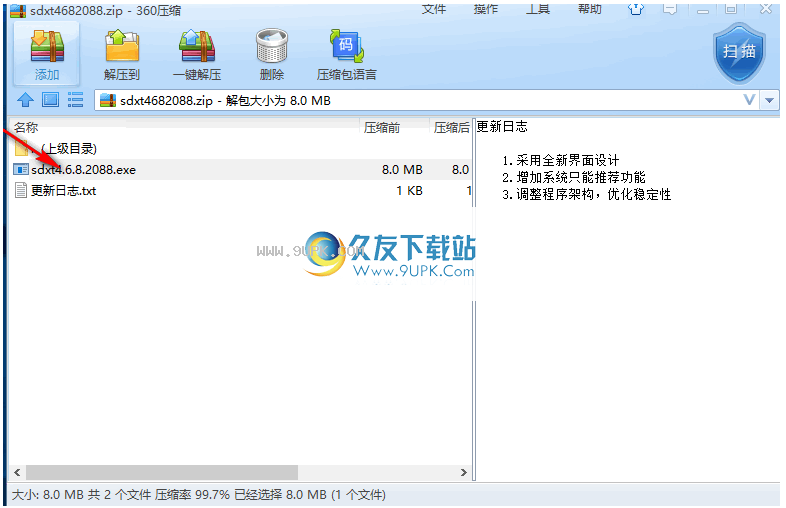
Task: Click the sdxt4.6.8.2088.exe file icon
Action: [21, 170]
